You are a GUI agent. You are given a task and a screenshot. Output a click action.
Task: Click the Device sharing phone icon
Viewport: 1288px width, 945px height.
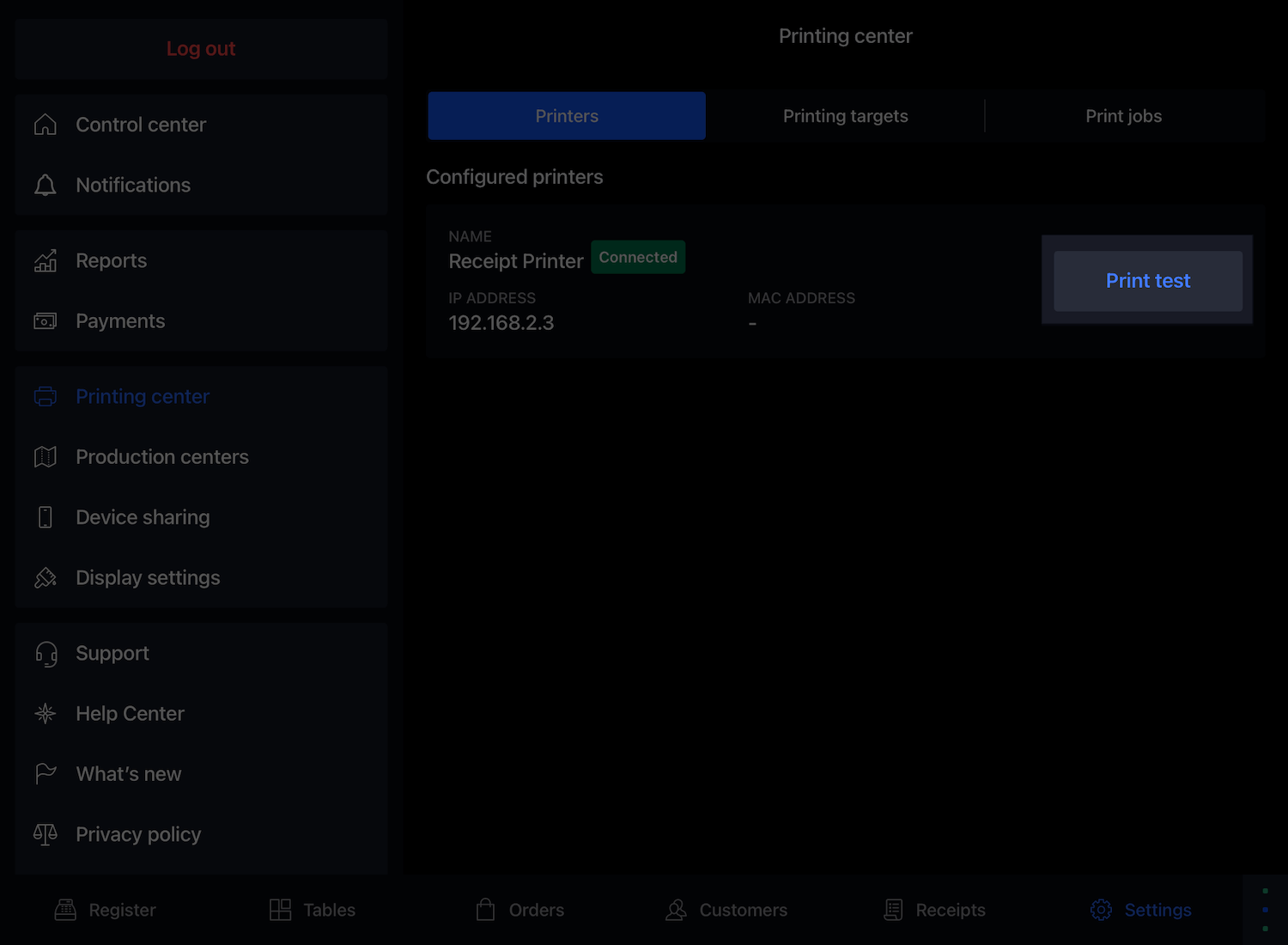[46, 517]
